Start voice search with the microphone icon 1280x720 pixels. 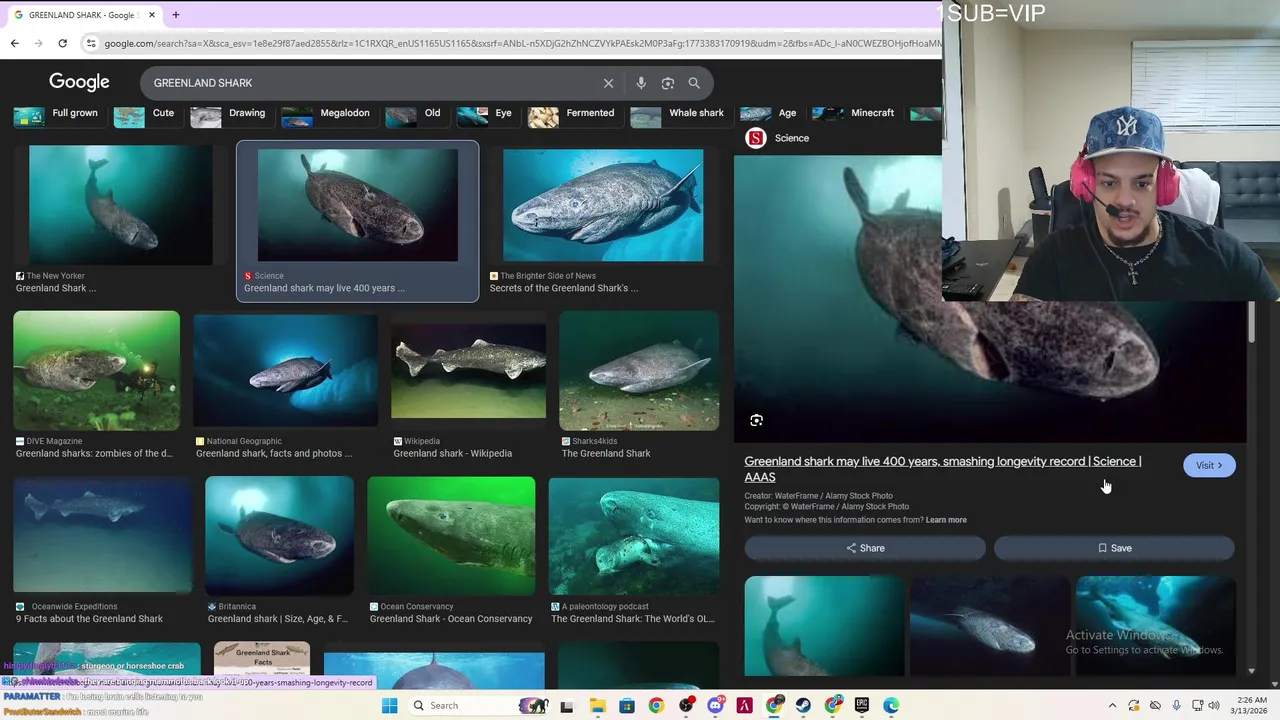tap(641, 83)
